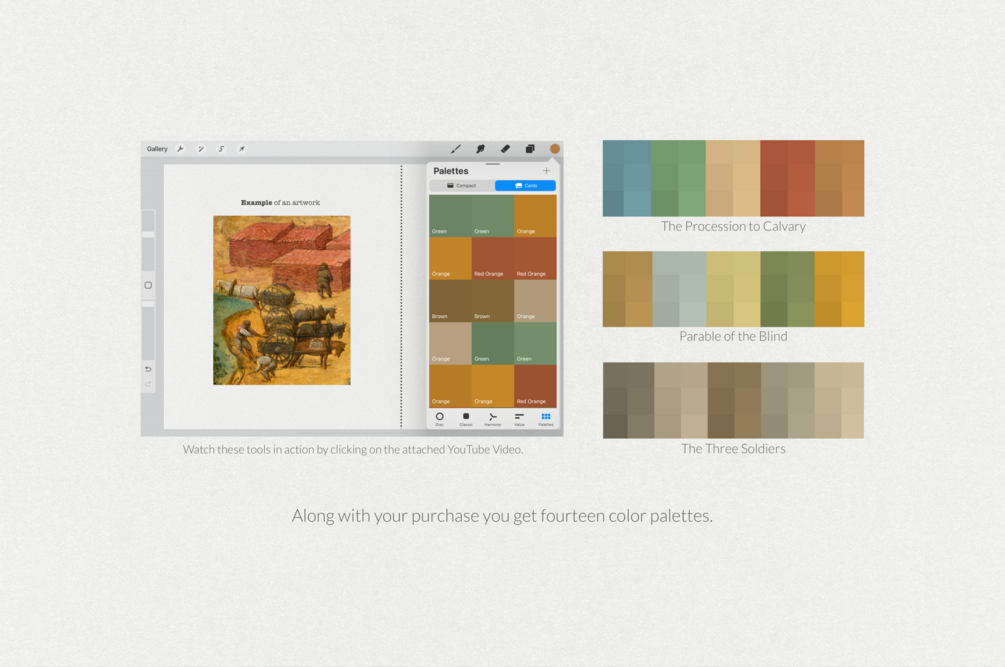Click the 'Example of an artwork' caption
The image size is (1005, 667).
[x=280, y=202]
